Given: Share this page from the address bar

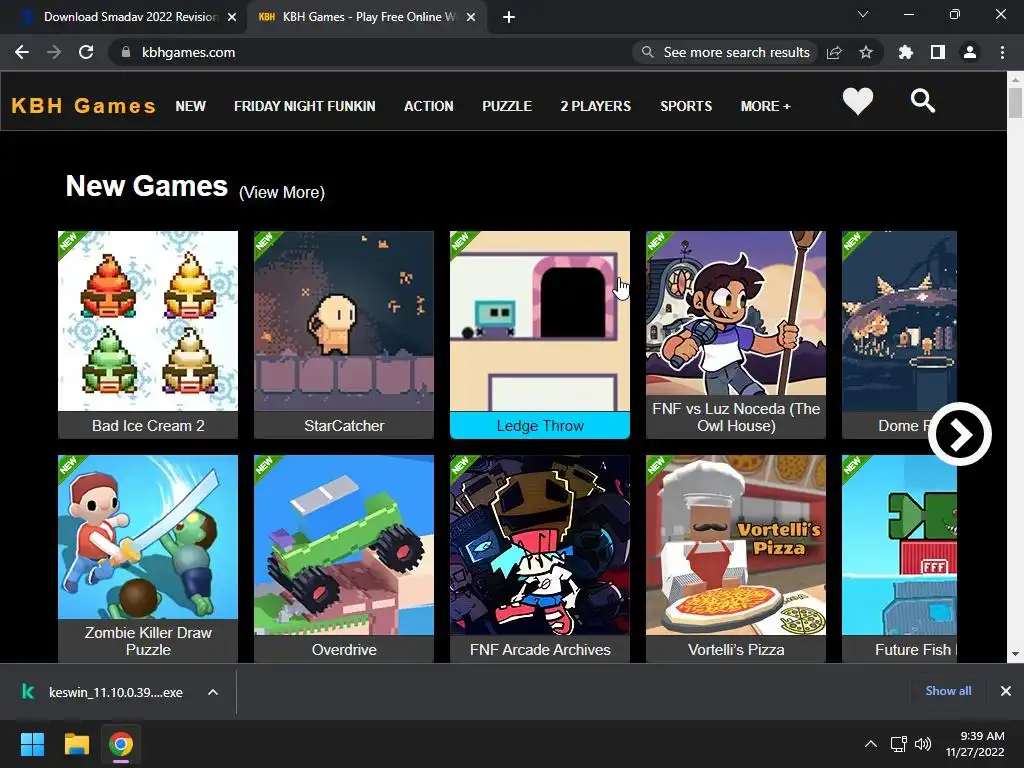Looking at the screenshot, I should click(x=834, y=52).
